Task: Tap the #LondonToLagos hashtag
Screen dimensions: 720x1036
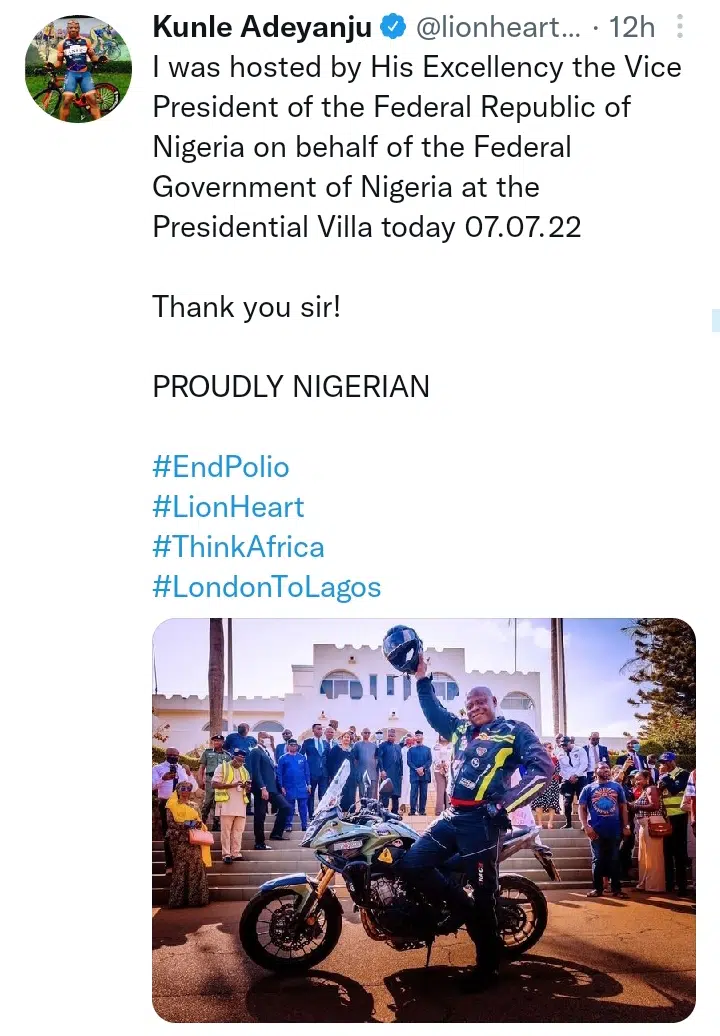Action: point(267,587)
